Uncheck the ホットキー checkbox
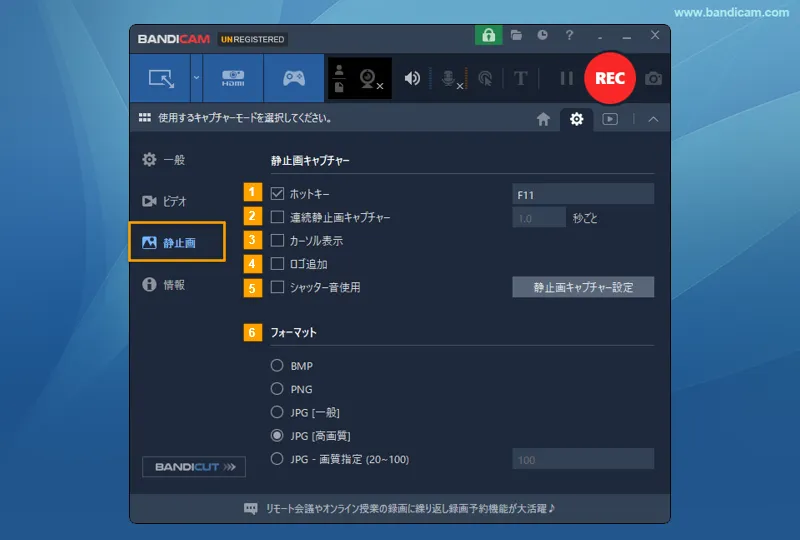Image resolution: width=800 pixels, height=540 pixels. 277,193
